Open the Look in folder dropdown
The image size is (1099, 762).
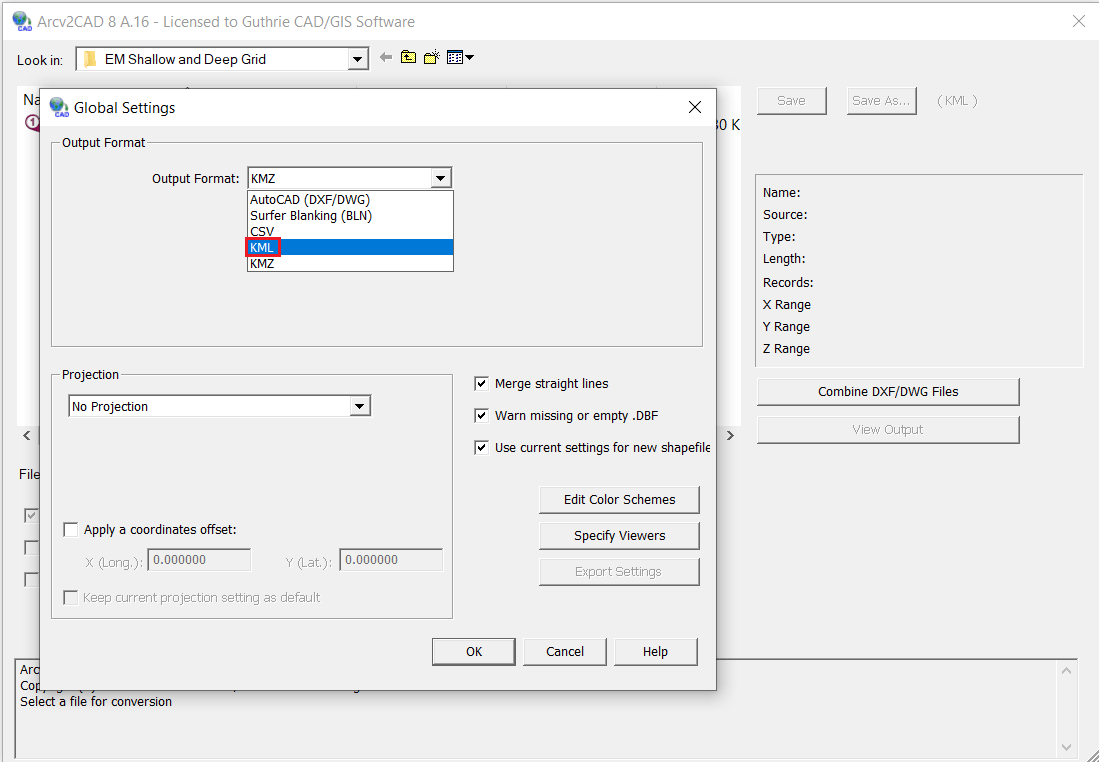click(x=357, y=60)
